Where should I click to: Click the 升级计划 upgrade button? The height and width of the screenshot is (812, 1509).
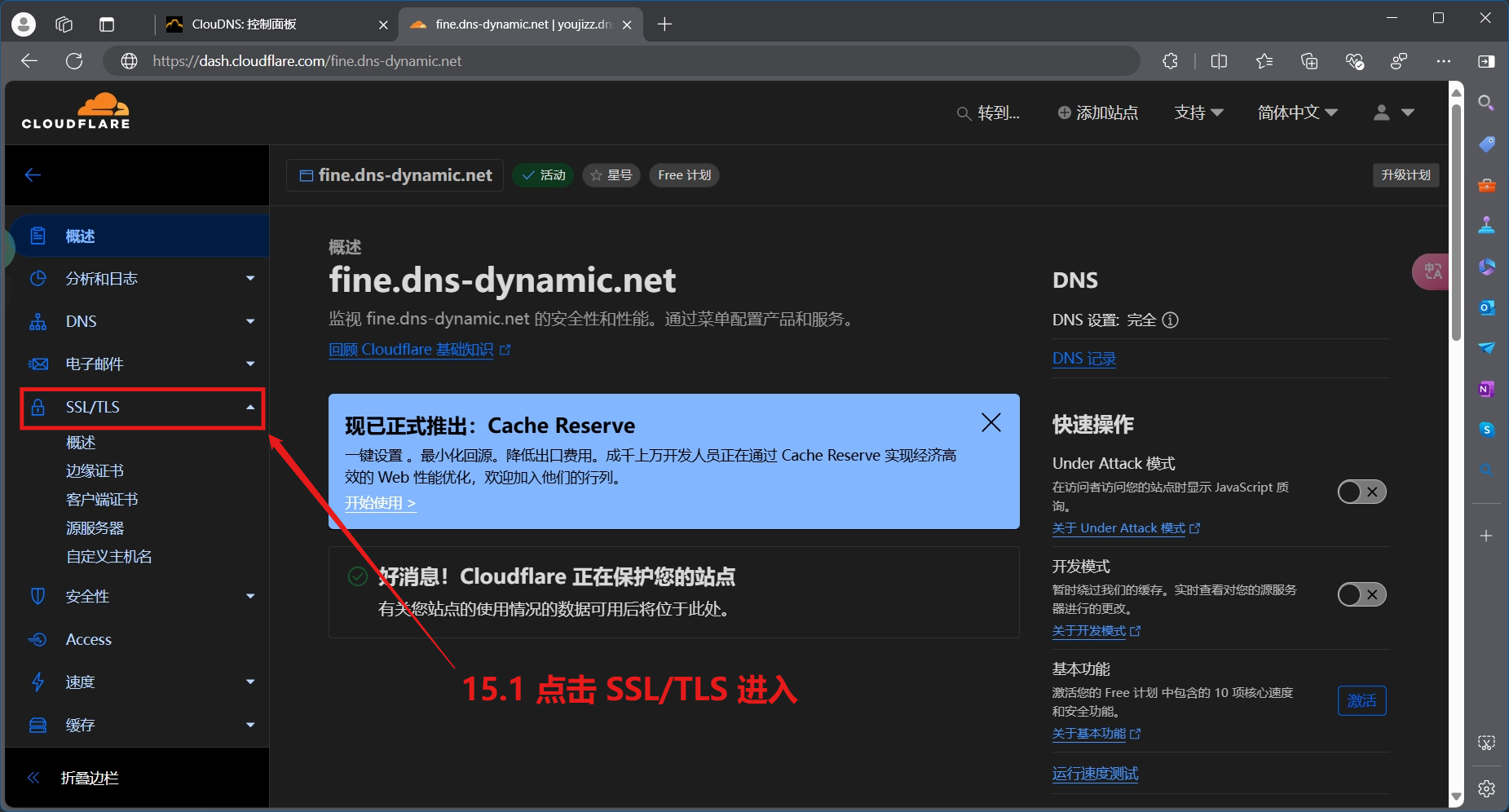coord(1405,175)
